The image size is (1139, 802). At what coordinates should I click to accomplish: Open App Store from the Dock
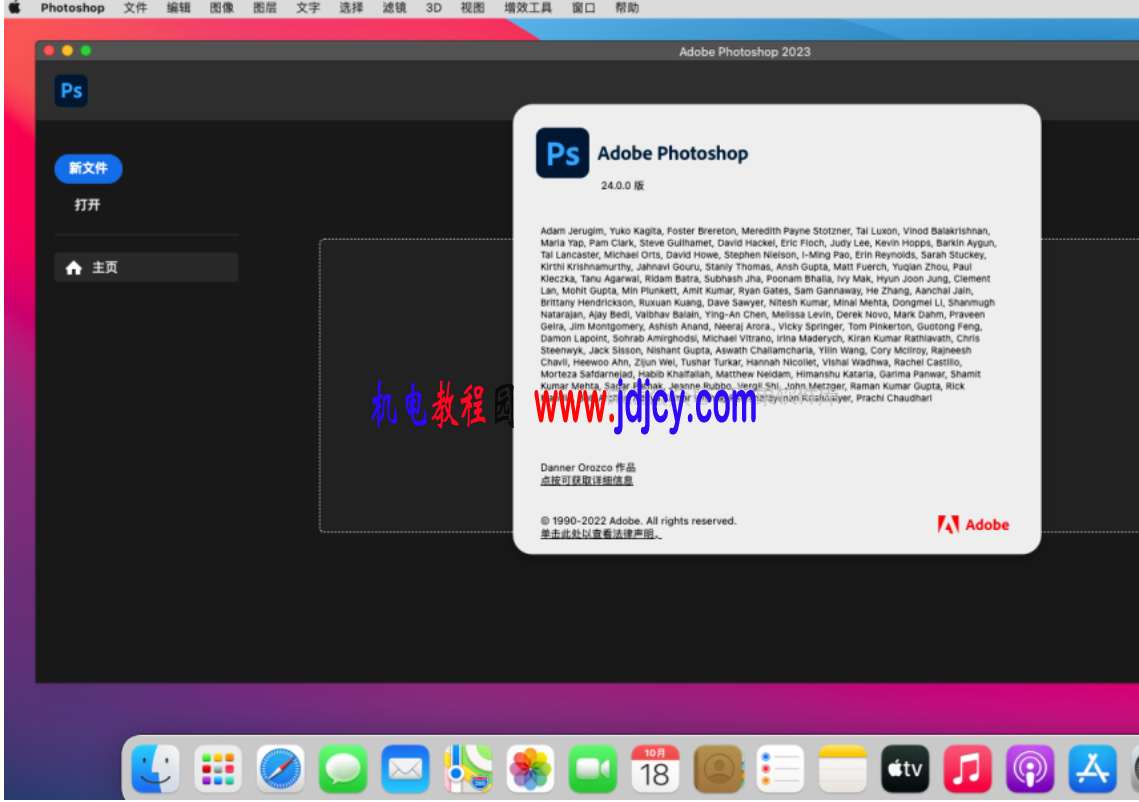[x=1093, y=769]
